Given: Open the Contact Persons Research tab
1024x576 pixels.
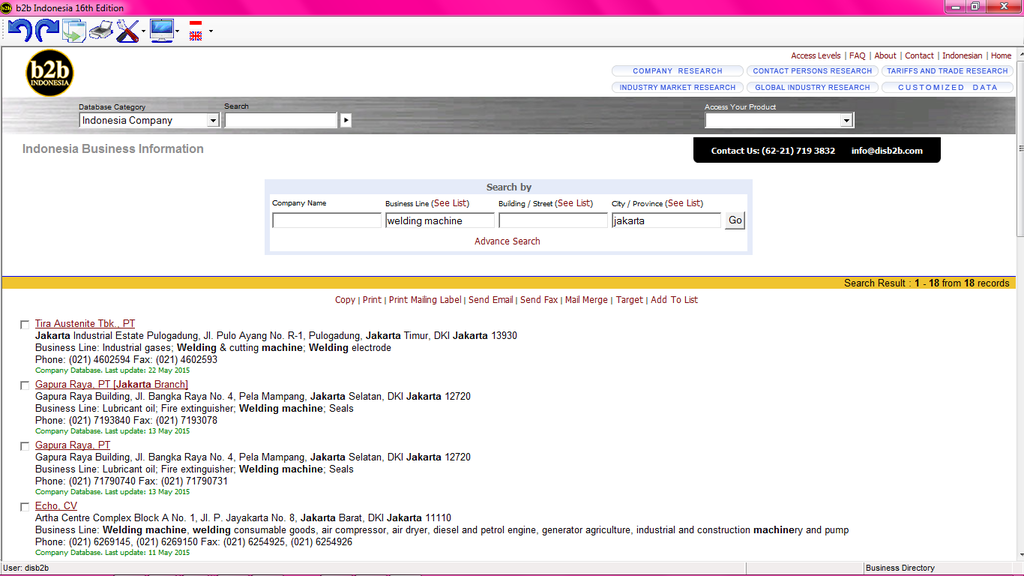Looking at the screenshot, I should (x=812, y=71).
